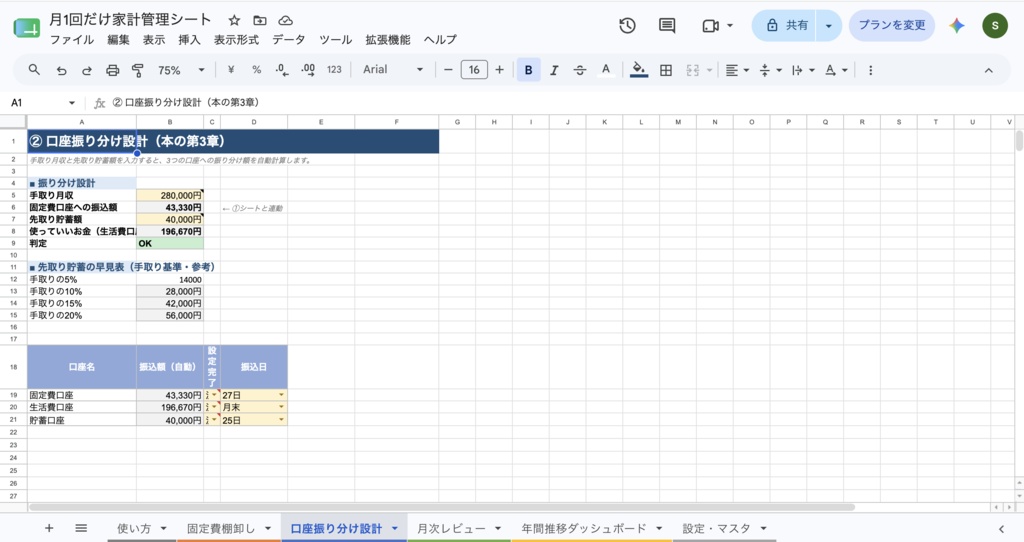Print the spreadsheet
This screenshot has width=1024, height=542.
pyautogui.click(x=112, y=71)
